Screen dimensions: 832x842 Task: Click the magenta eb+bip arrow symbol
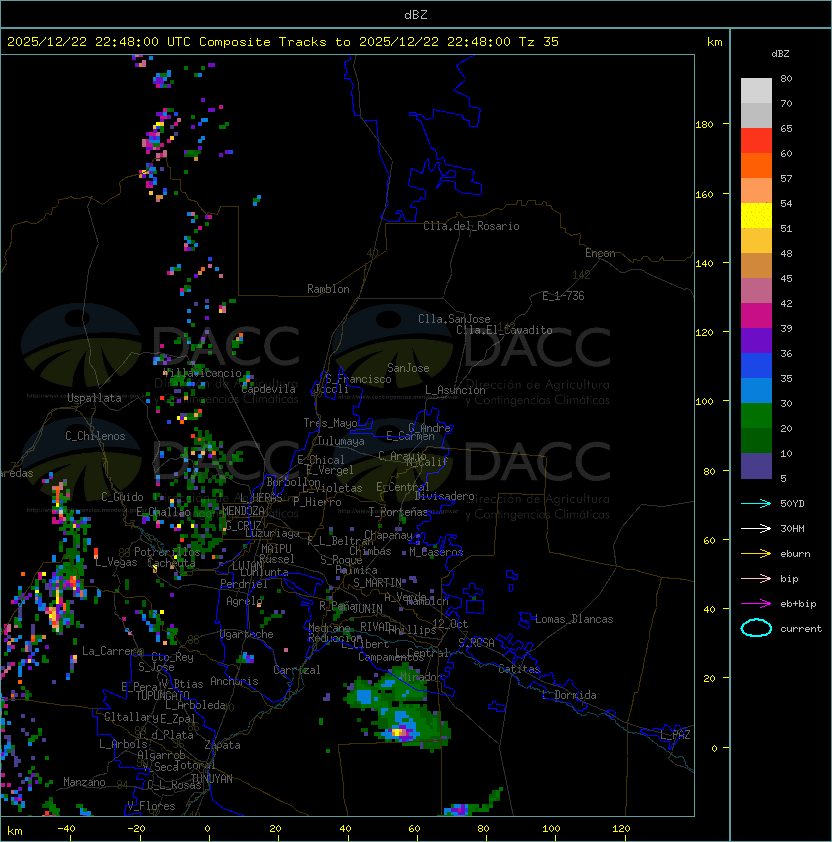(756, 604)
